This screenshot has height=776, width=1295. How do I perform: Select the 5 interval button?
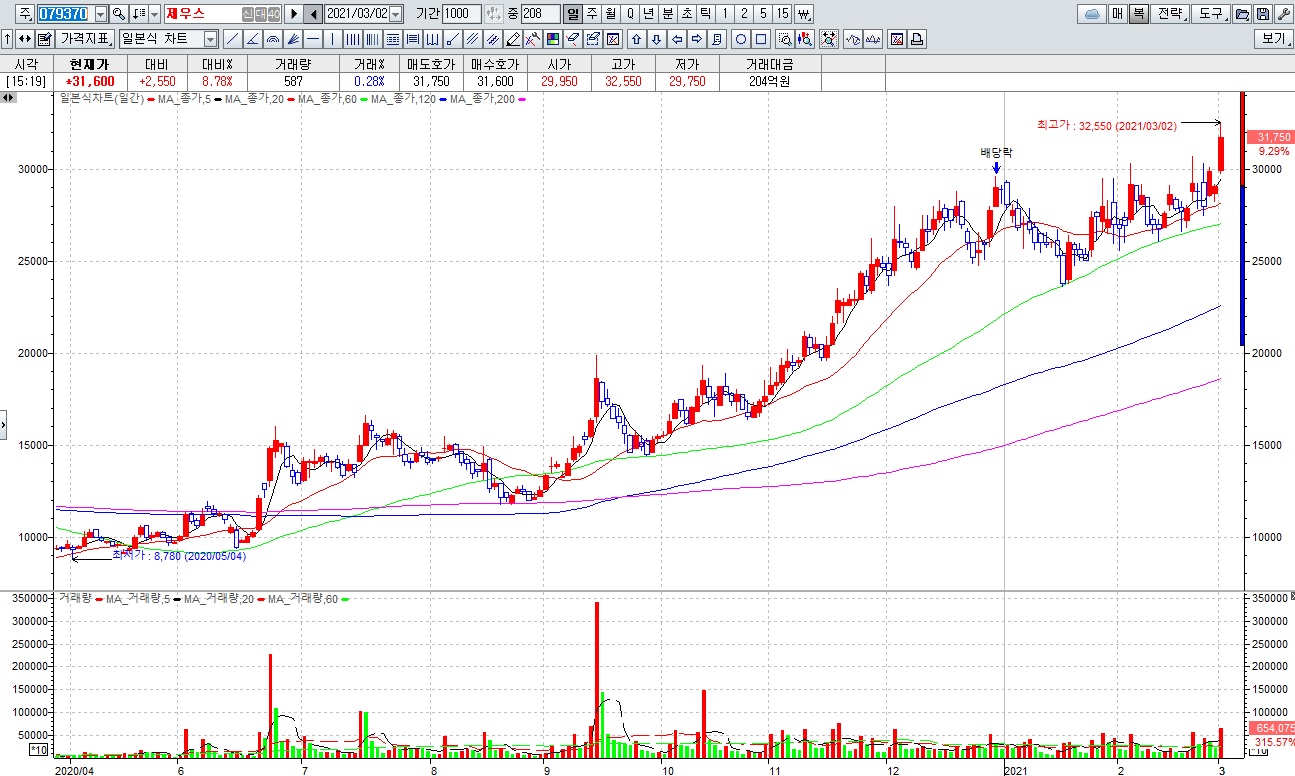pos(763,14)
